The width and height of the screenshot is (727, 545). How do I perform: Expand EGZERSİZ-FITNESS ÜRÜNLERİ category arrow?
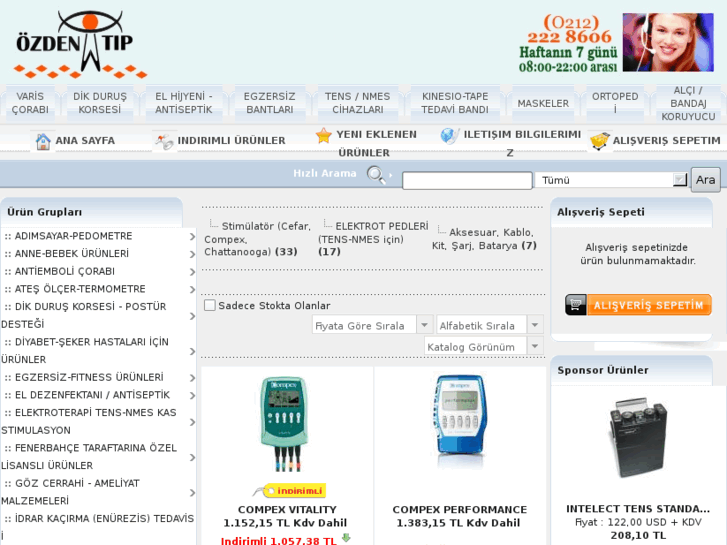(192, 378)
